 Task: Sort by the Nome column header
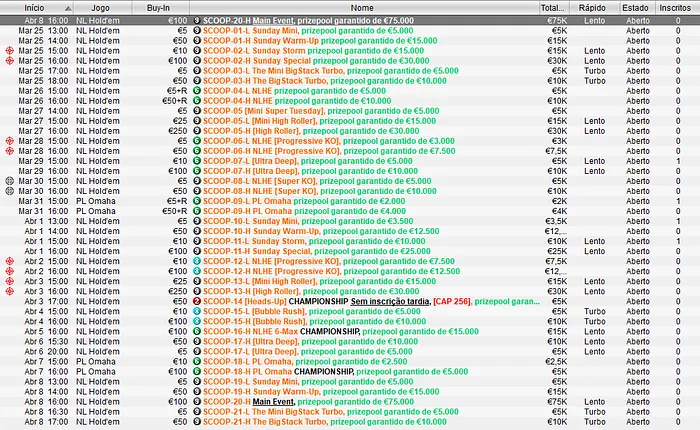coord(364,8)
